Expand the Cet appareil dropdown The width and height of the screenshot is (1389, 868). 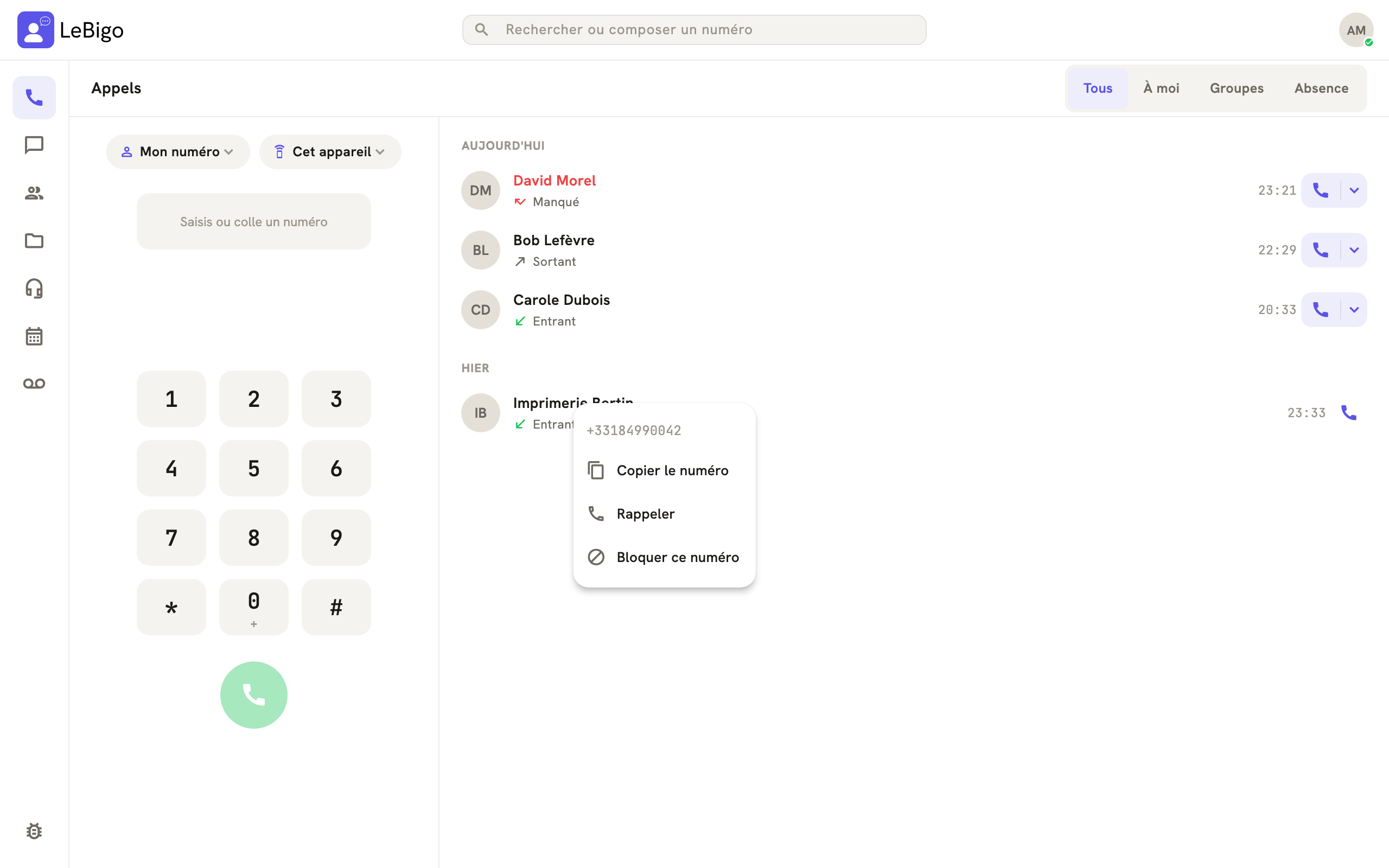(x=330, y=151)
